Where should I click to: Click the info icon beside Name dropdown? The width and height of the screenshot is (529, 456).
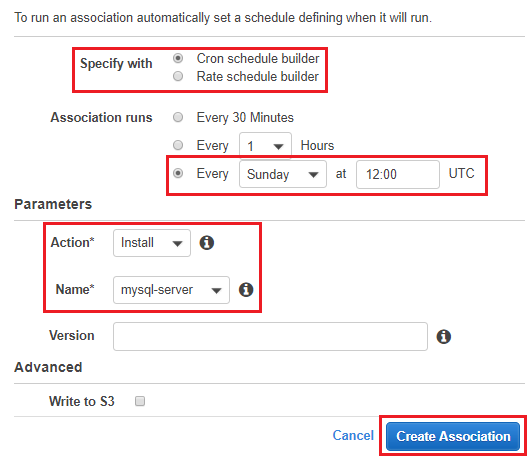coord(246,289)
